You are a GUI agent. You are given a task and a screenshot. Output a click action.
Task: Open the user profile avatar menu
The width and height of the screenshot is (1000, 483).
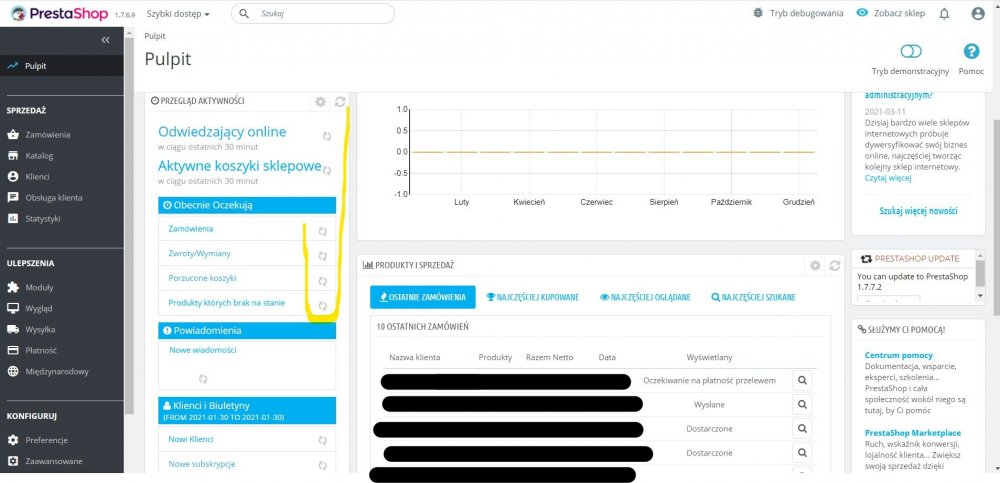pos(978,13)
